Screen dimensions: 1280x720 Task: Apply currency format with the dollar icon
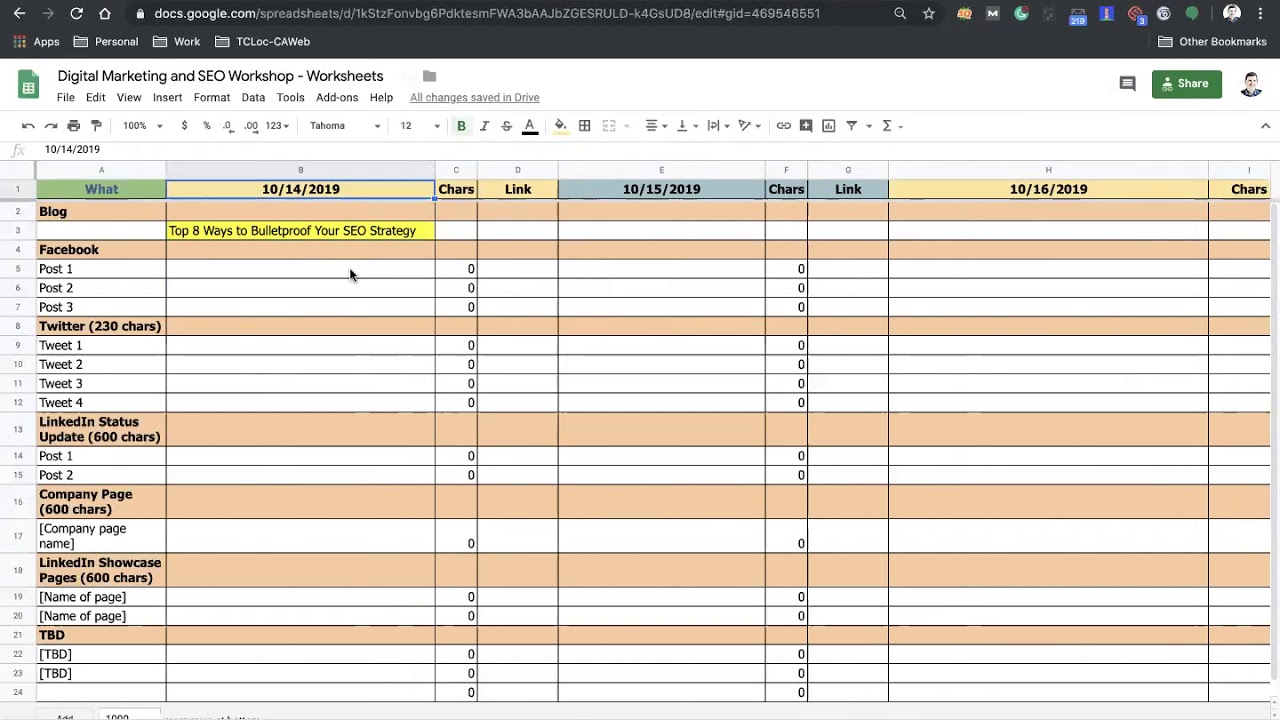[x=184, y=126]
